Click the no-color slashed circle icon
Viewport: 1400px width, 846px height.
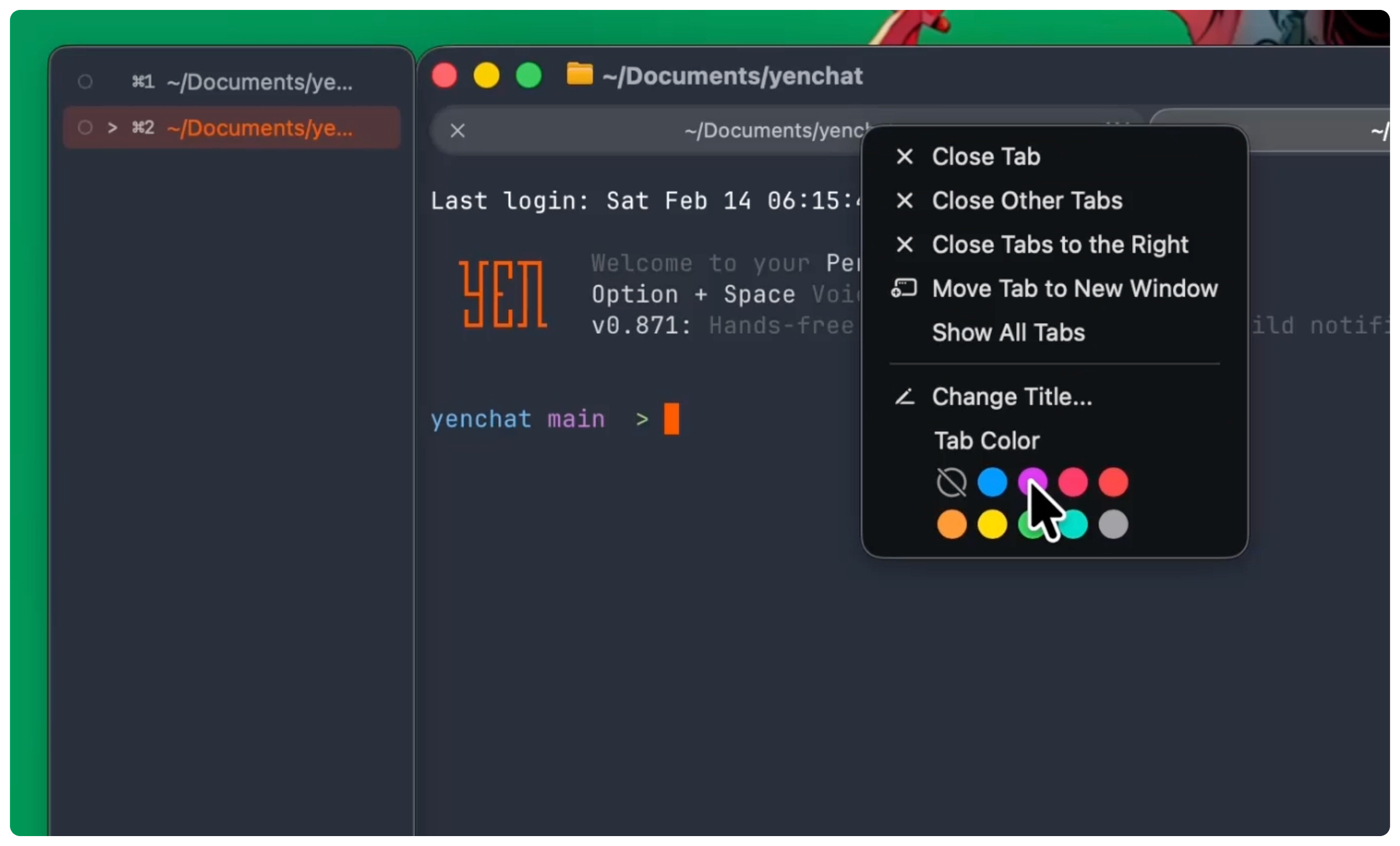(951, 483)
